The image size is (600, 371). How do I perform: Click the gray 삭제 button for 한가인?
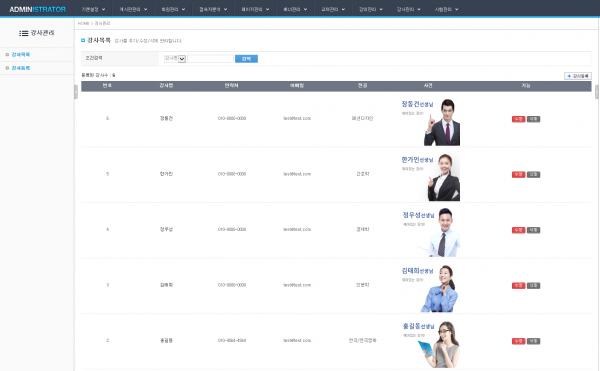533,174
